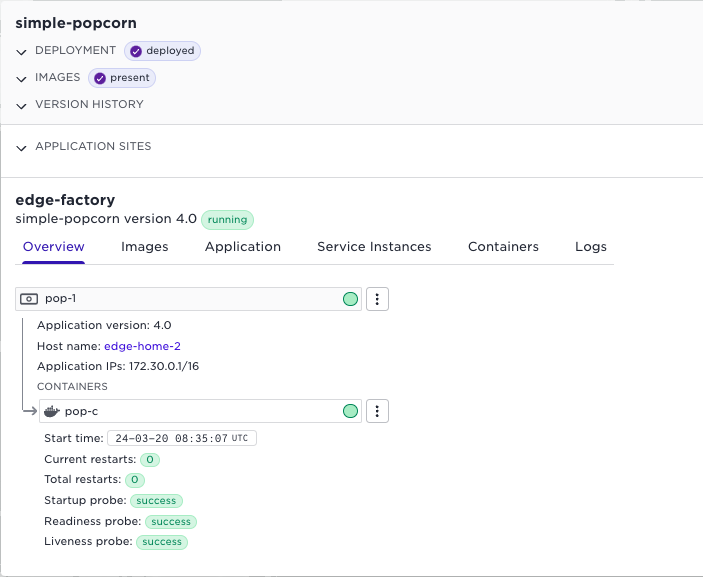
Task: Click the green status circle on pop-1
Action: click(350, 299)
